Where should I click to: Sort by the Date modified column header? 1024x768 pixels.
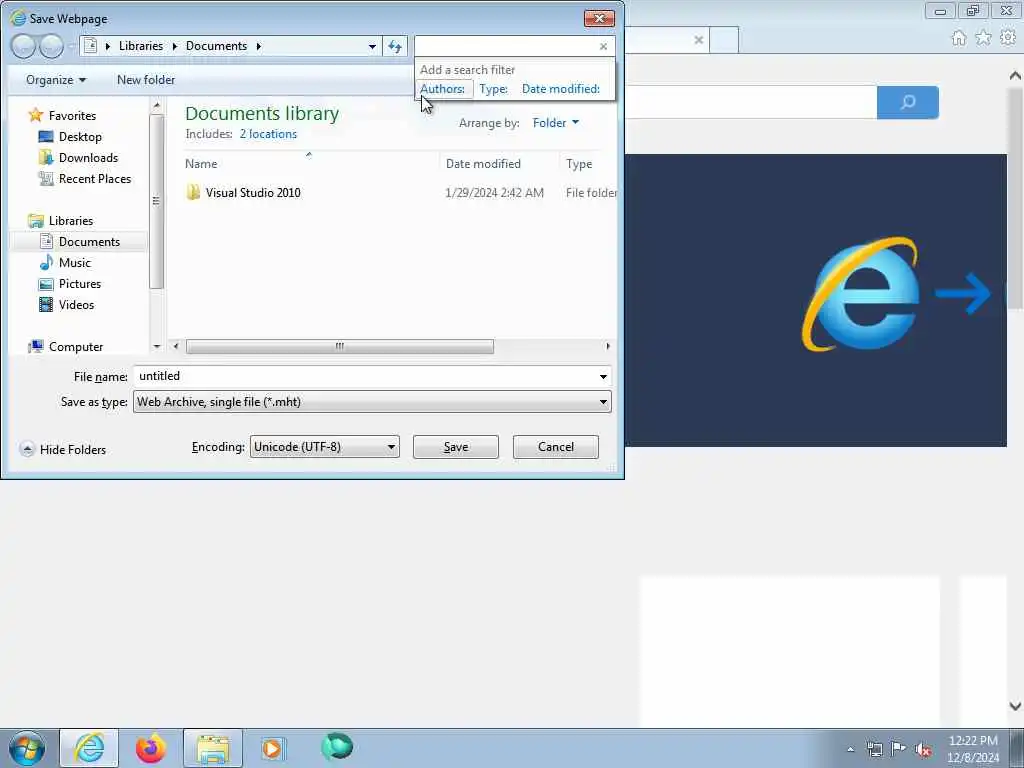coord(483,164)
